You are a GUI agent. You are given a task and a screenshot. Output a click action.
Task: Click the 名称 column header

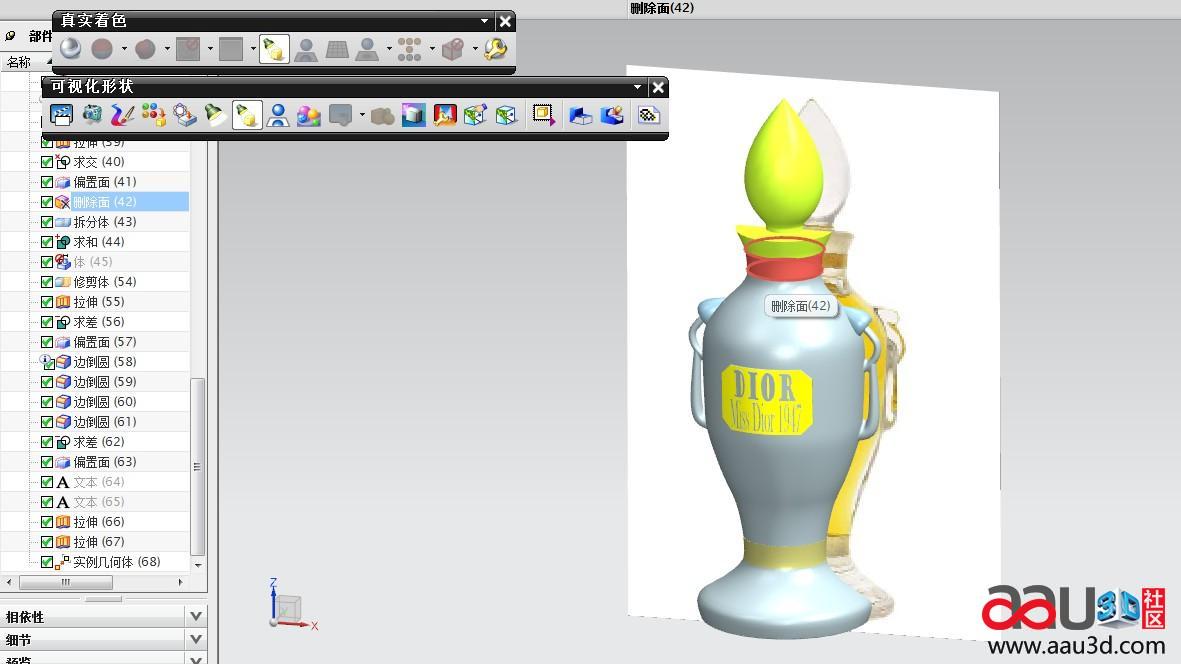tap(19, 62)
